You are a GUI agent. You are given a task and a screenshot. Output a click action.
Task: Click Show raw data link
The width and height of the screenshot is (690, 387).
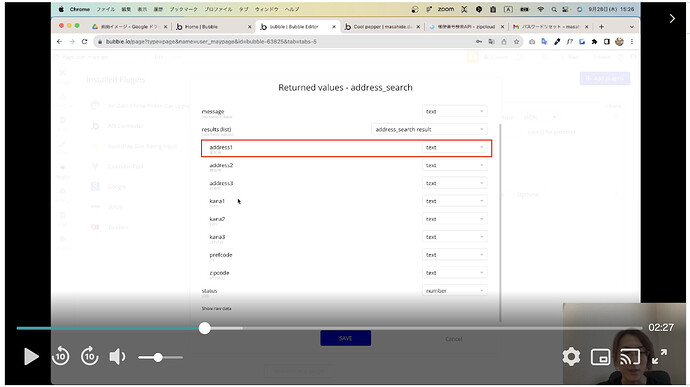point(216,309)
